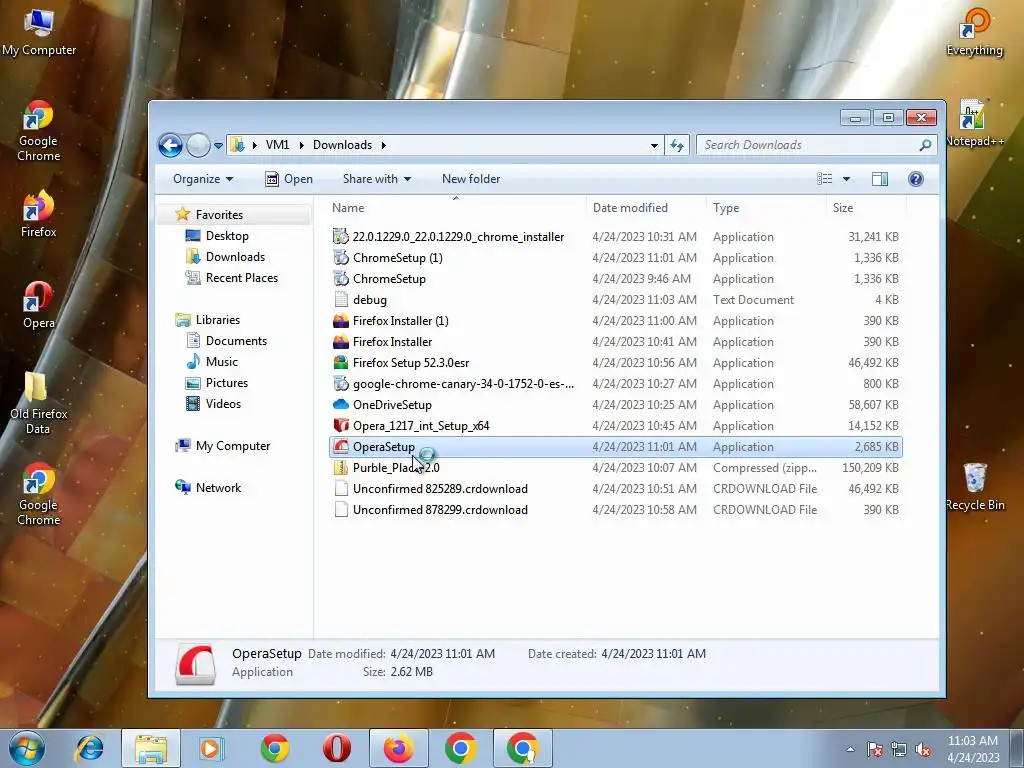Click the search magnifier icon
This screenshot has width=1024, height=768.
[925, 145]
